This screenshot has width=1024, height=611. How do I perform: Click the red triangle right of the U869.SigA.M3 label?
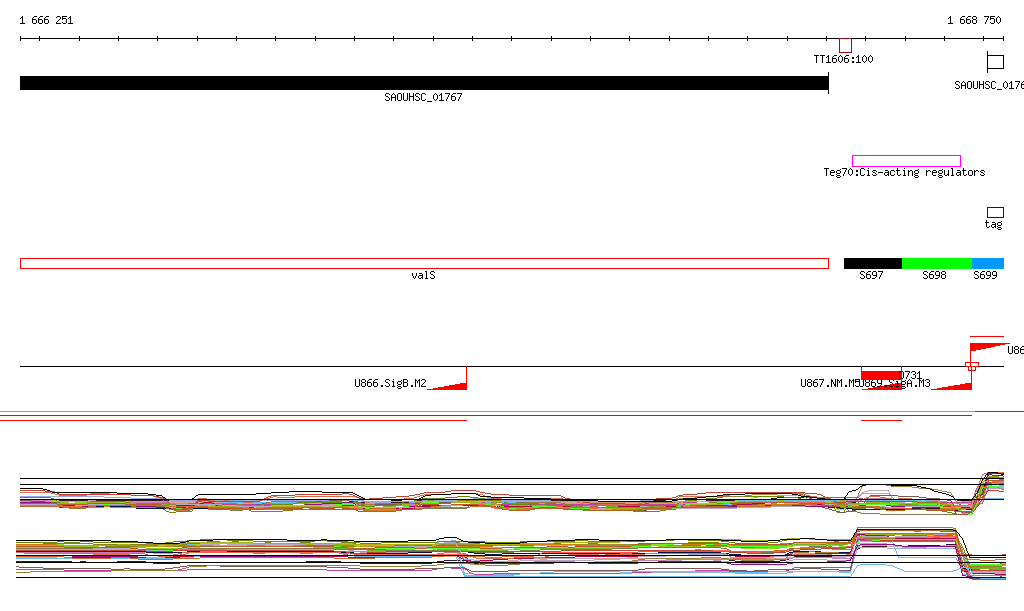(957, 385)
